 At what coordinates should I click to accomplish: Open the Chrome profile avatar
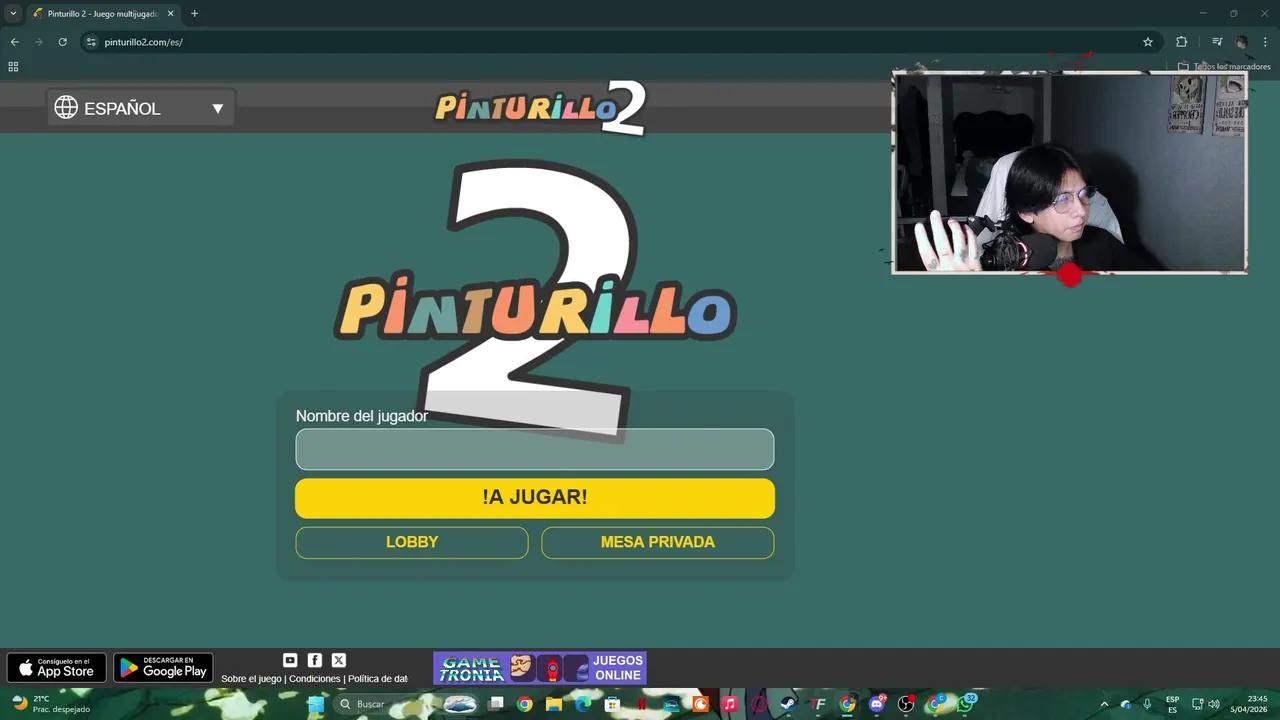coord(1241,42)
